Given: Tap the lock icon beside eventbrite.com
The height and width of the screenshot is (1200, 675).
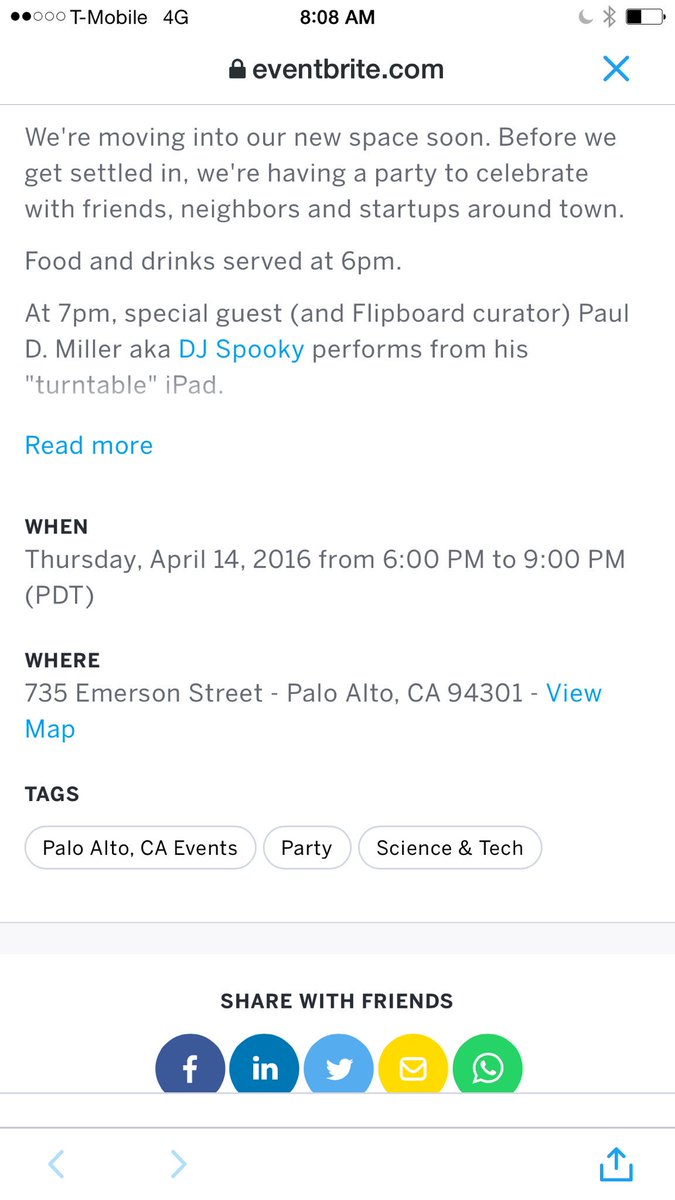Looking at the screenshot, I should 237,69.
